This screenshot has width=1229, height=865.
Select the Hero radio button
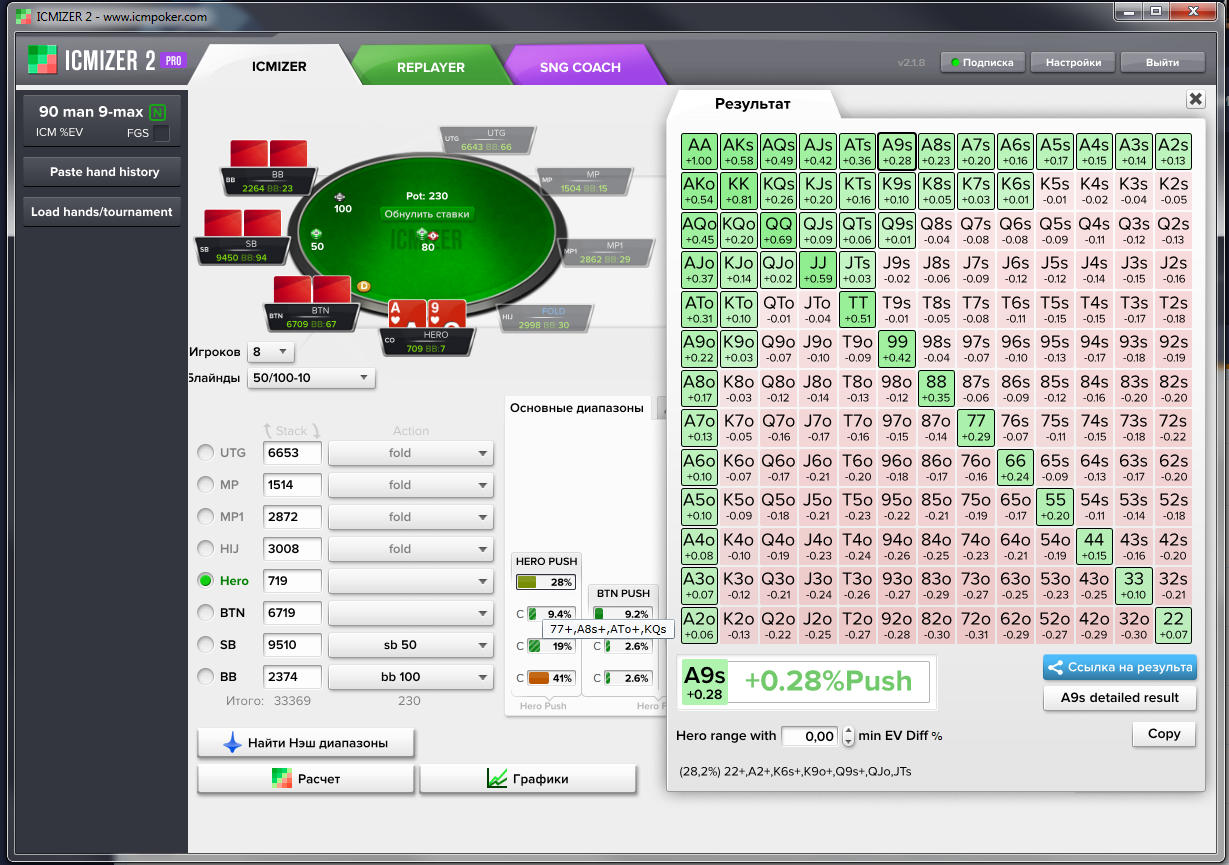(x=206, y=580)
